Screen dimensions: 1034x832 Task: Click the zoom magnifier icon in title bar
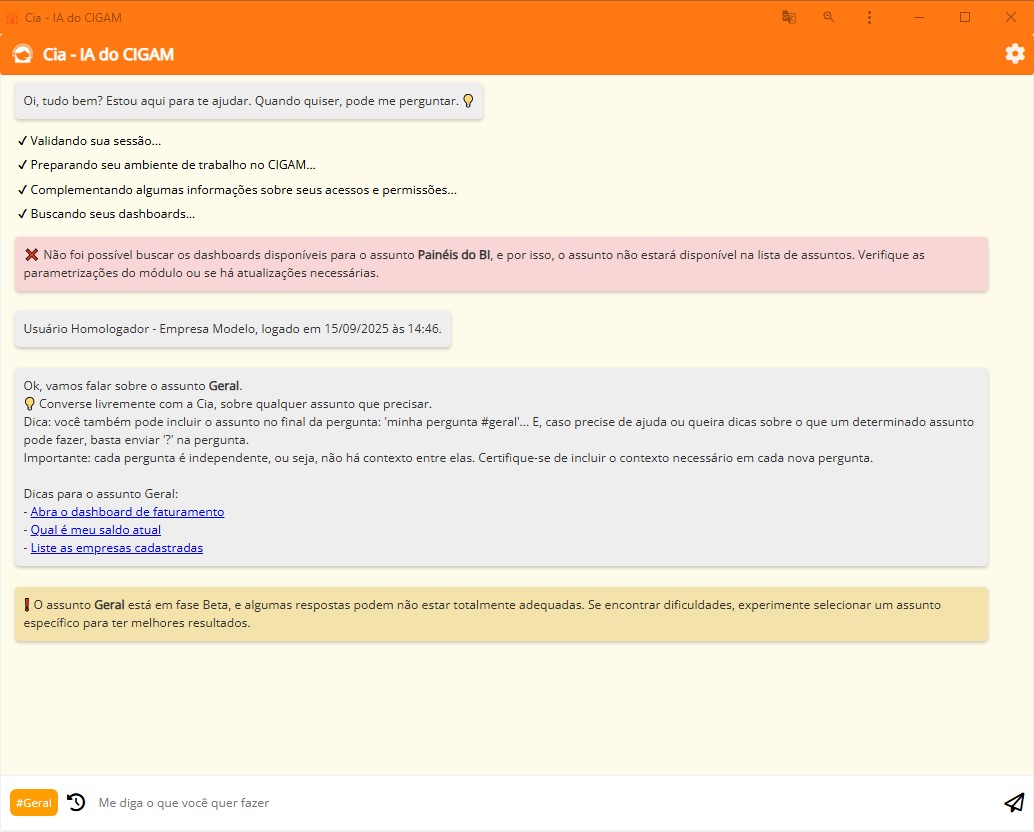point(829,17)
